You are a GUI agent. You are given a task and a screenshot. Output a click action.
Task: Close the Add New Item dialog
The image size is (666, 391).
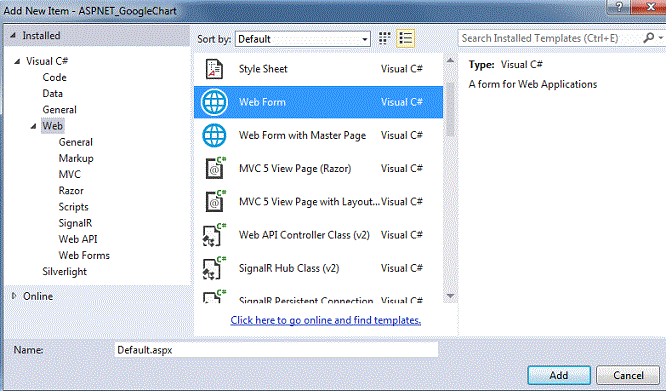click(650, 7)
